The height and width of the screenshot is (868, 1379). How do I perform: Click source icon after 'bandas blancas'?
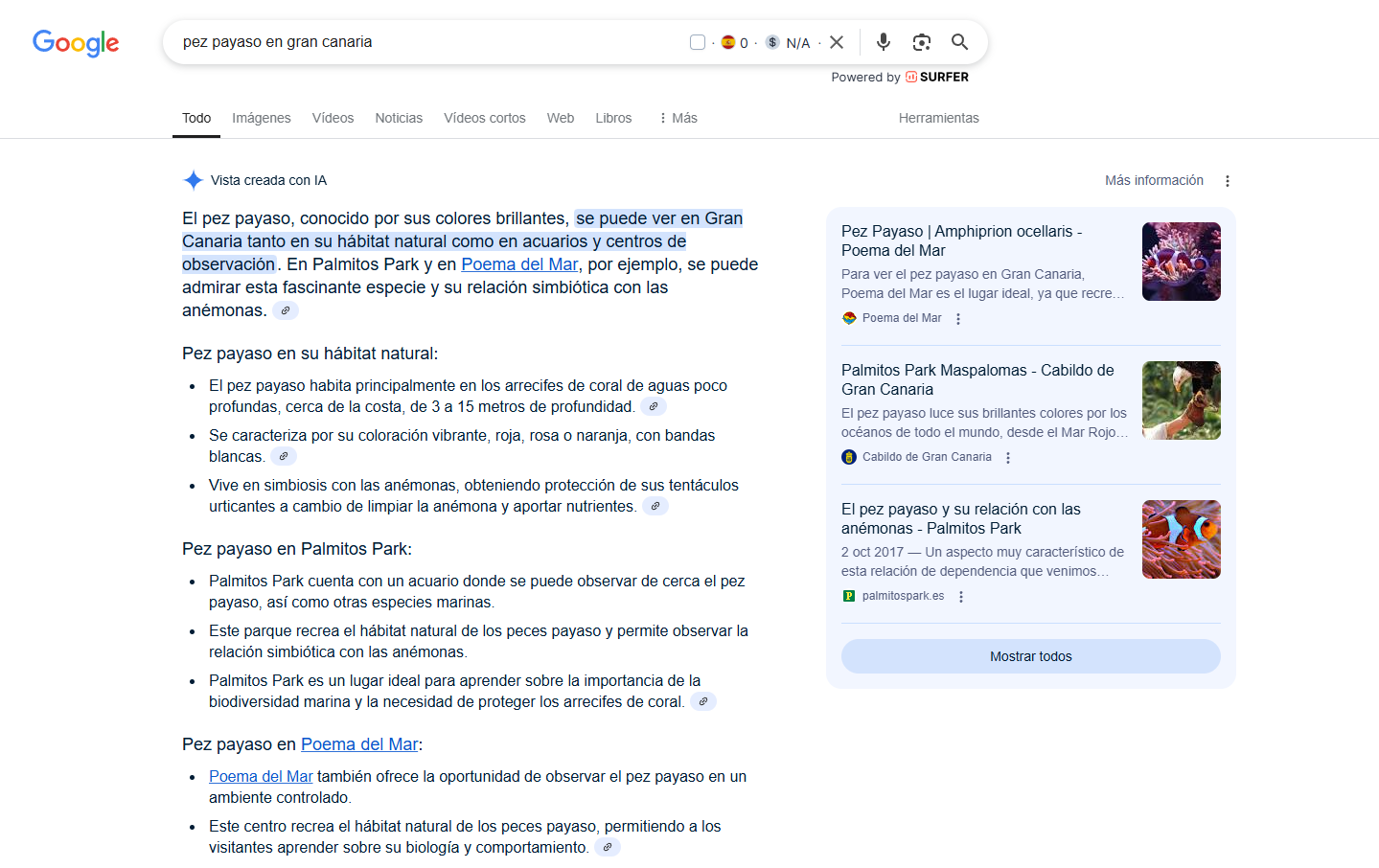click(284, 456)
